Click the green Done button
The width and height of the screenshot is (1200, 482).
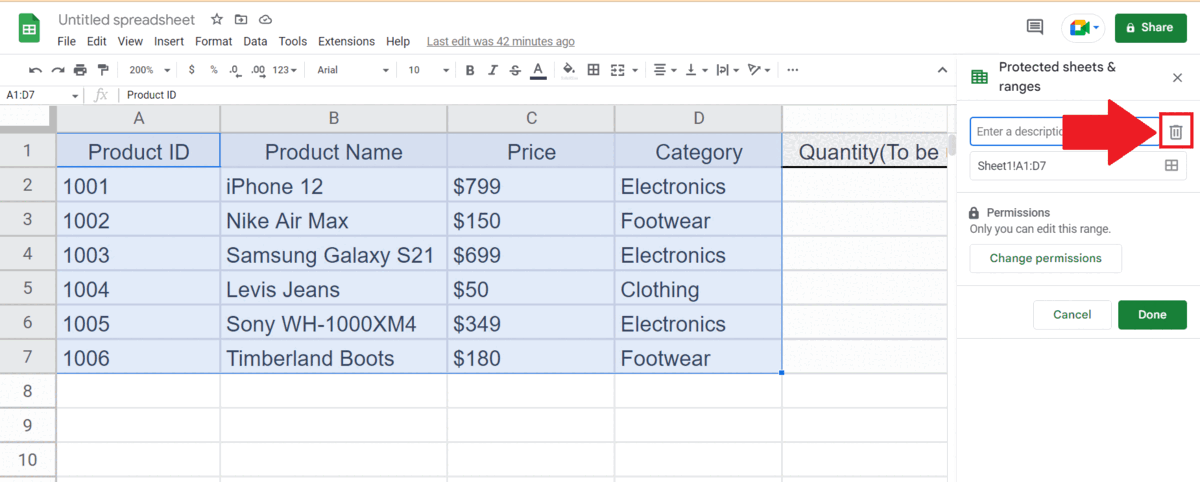coord(1152,314)
